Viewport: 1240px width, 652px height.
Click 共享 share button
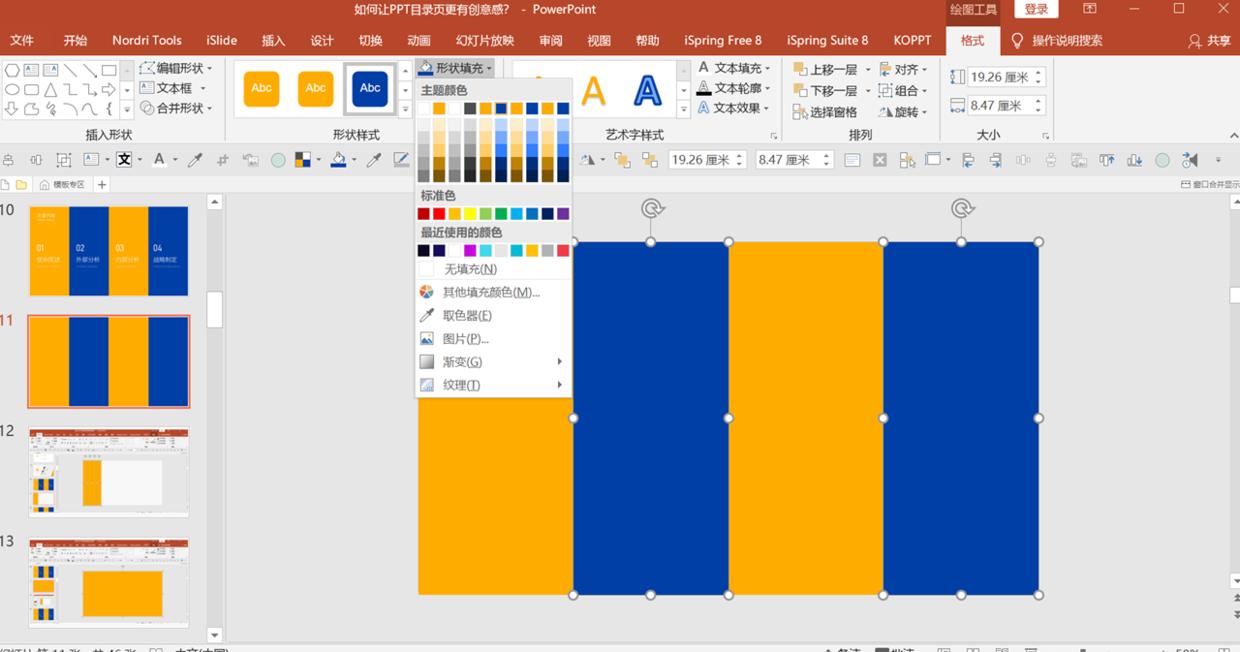[x=1209, y=41]
